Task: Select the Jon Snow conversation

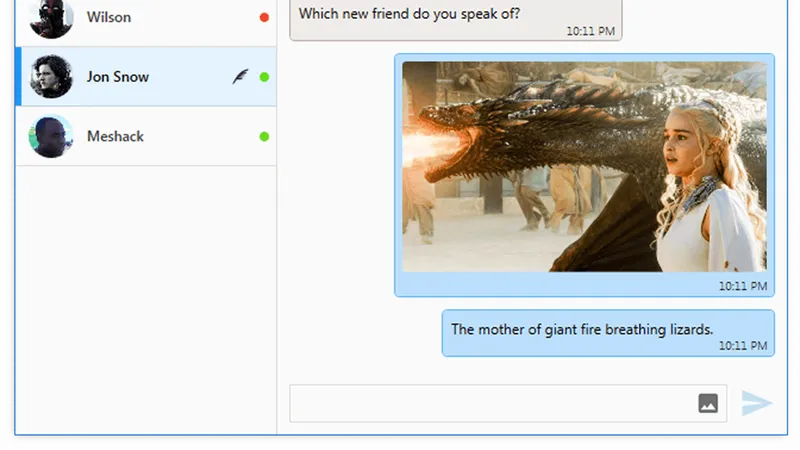Action: pyautogui.click(x=146, y=77)
